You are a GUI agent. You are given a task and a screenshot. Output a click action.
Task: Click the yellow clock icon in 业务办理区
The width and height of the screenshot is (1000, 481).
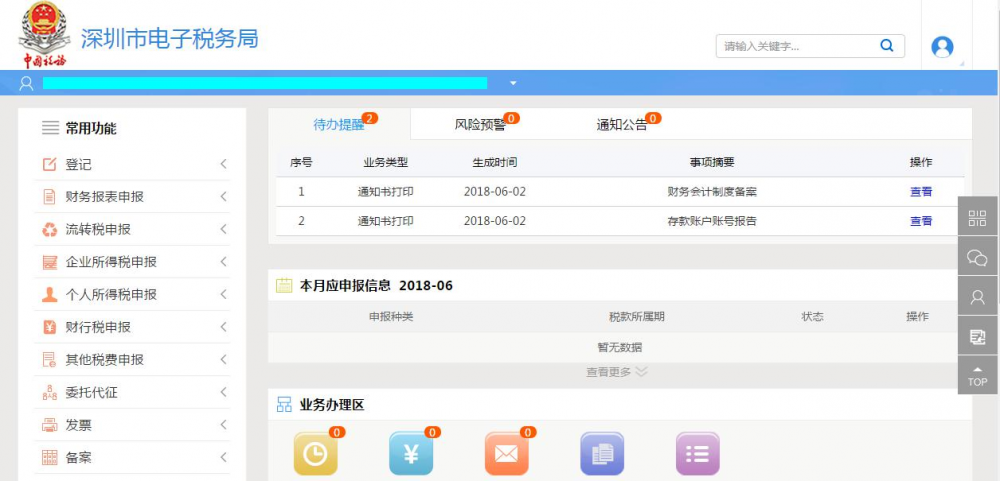click(x=315, y=454)
